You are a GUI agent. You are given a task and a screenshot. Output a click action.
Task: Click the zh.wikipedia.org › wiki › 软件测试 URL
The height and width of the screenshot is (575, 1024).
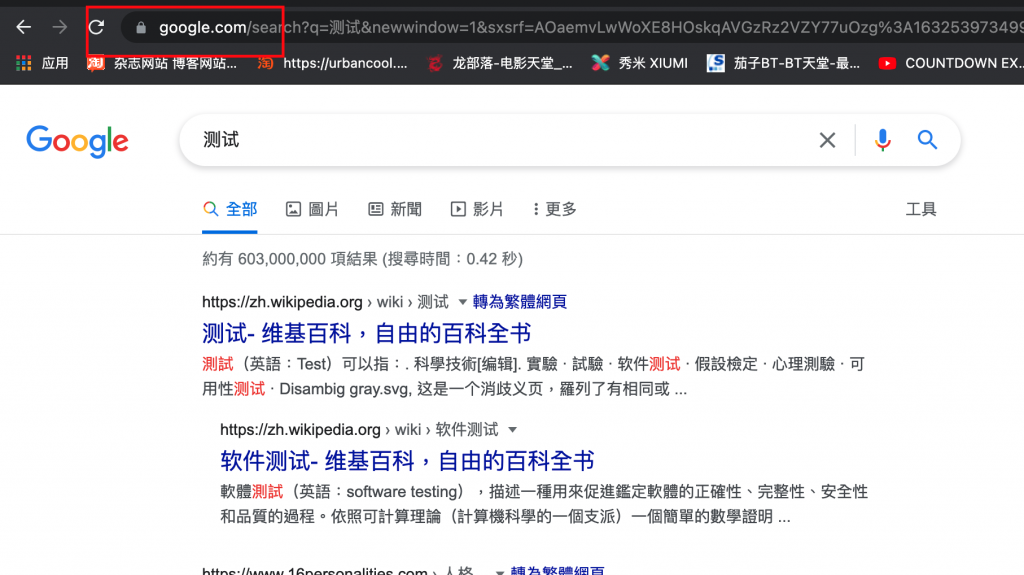pos(359,430)
